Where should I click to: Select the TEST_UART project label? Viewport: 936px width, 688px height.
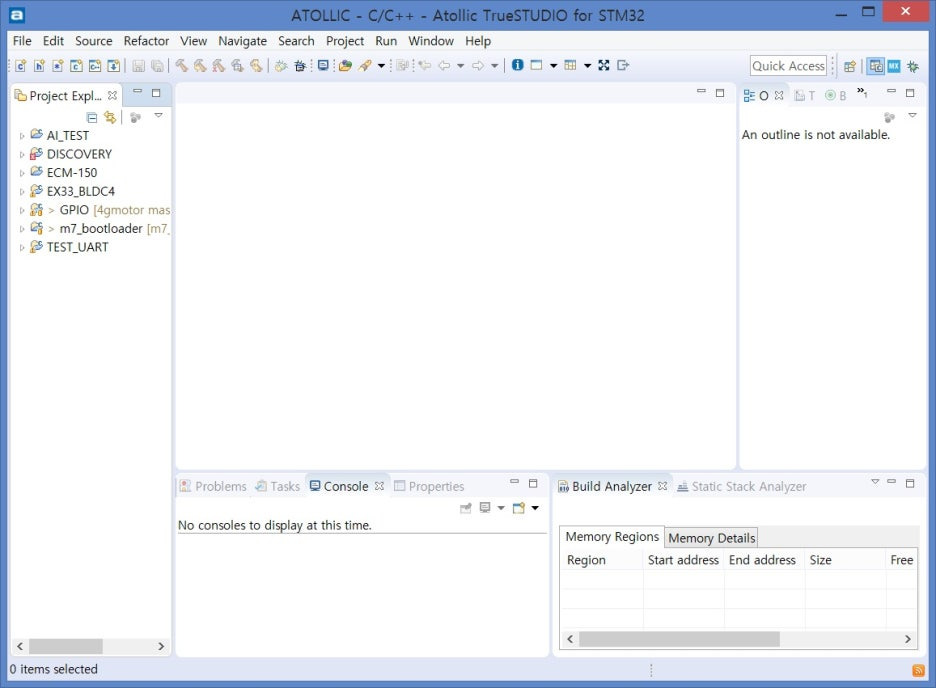78,247
